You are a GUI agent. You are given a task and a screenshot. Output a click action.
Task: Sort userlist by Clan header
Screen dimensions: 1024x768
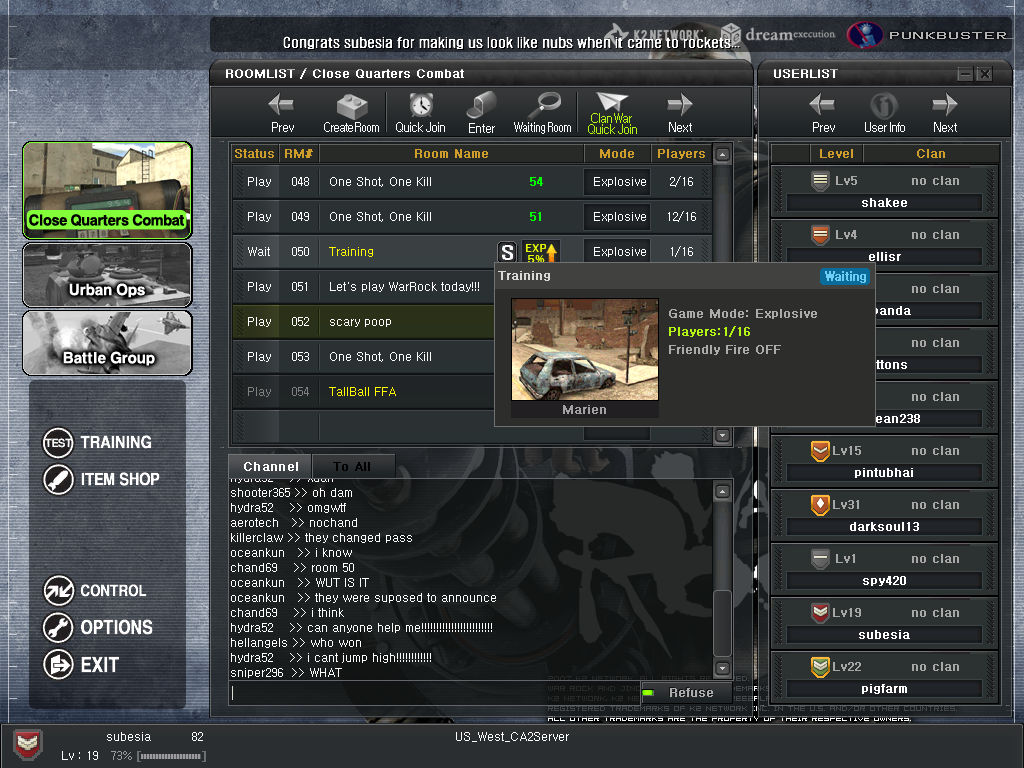(x=930, y=153)
